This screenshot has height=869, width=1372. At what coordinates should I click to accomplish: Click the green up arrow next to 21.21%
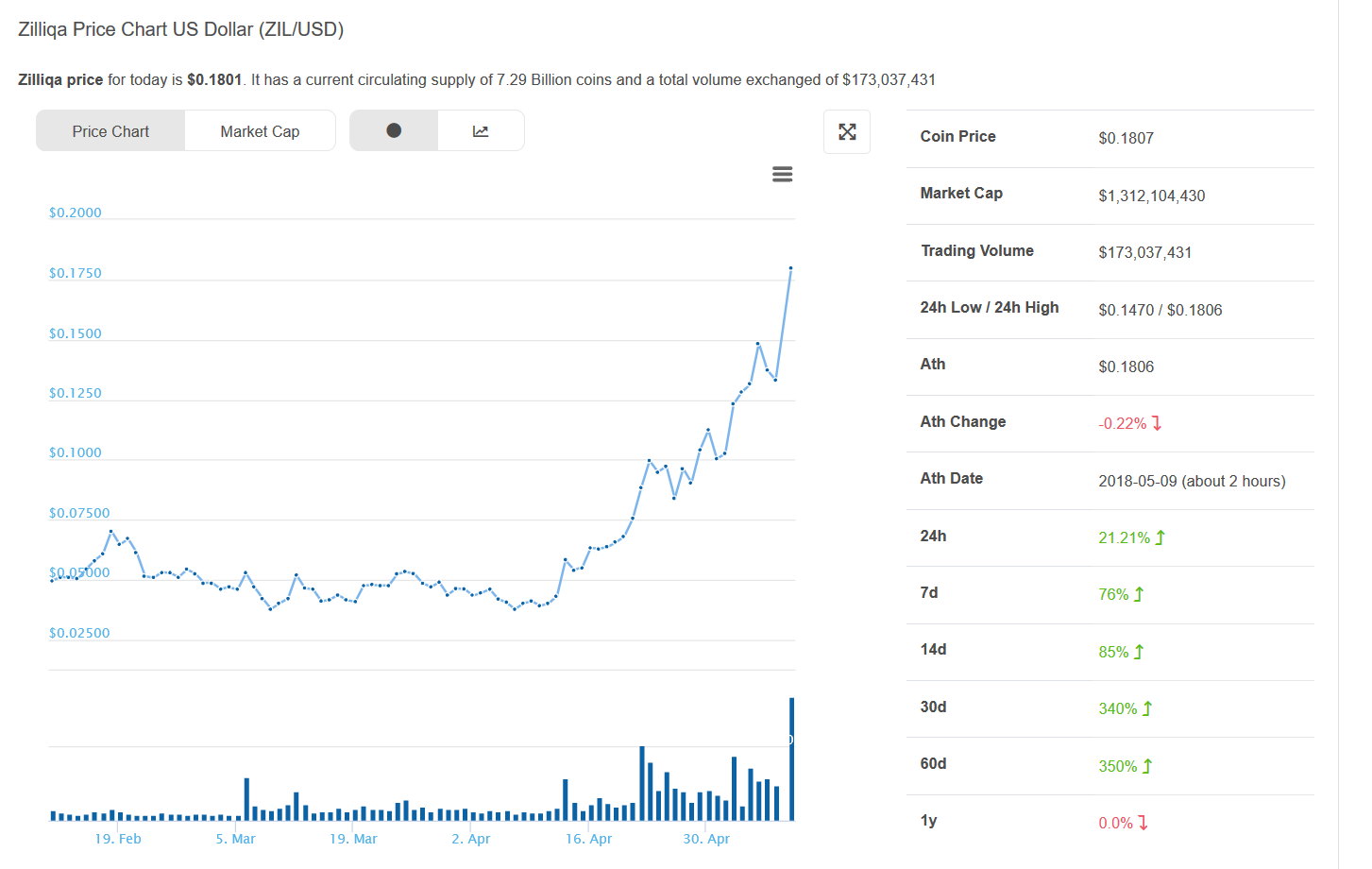[1160, 537]
